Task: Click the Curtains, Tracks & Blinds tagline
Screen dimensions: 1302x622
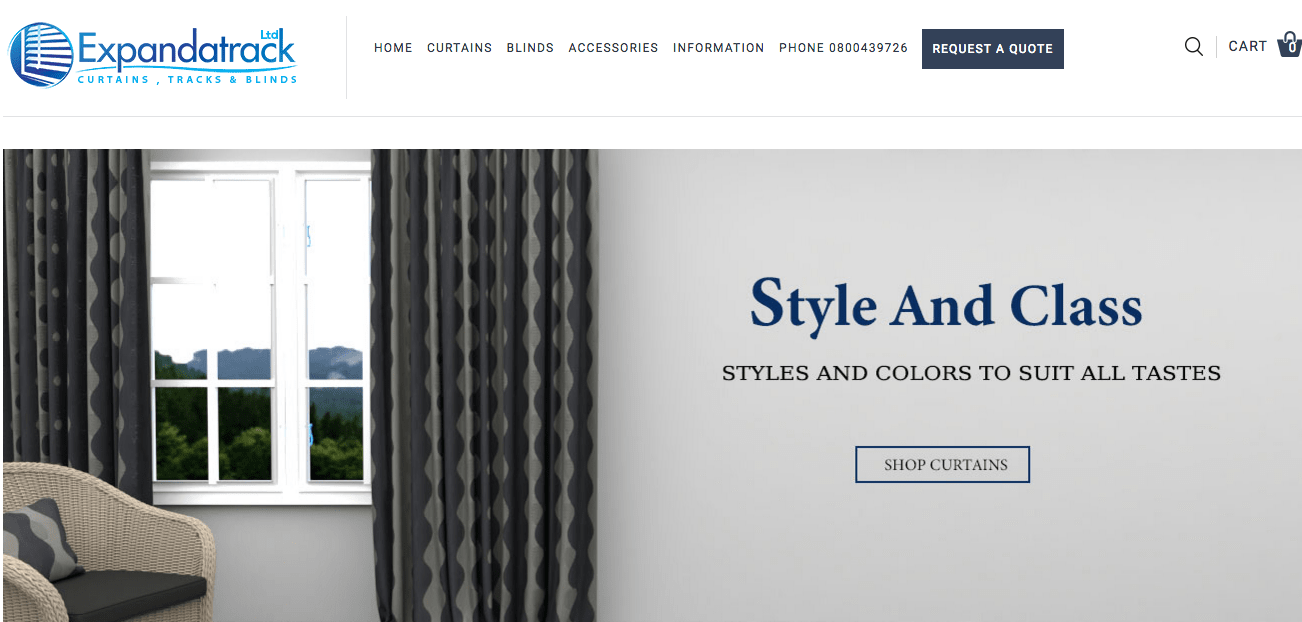Action: tap(187, 79)
